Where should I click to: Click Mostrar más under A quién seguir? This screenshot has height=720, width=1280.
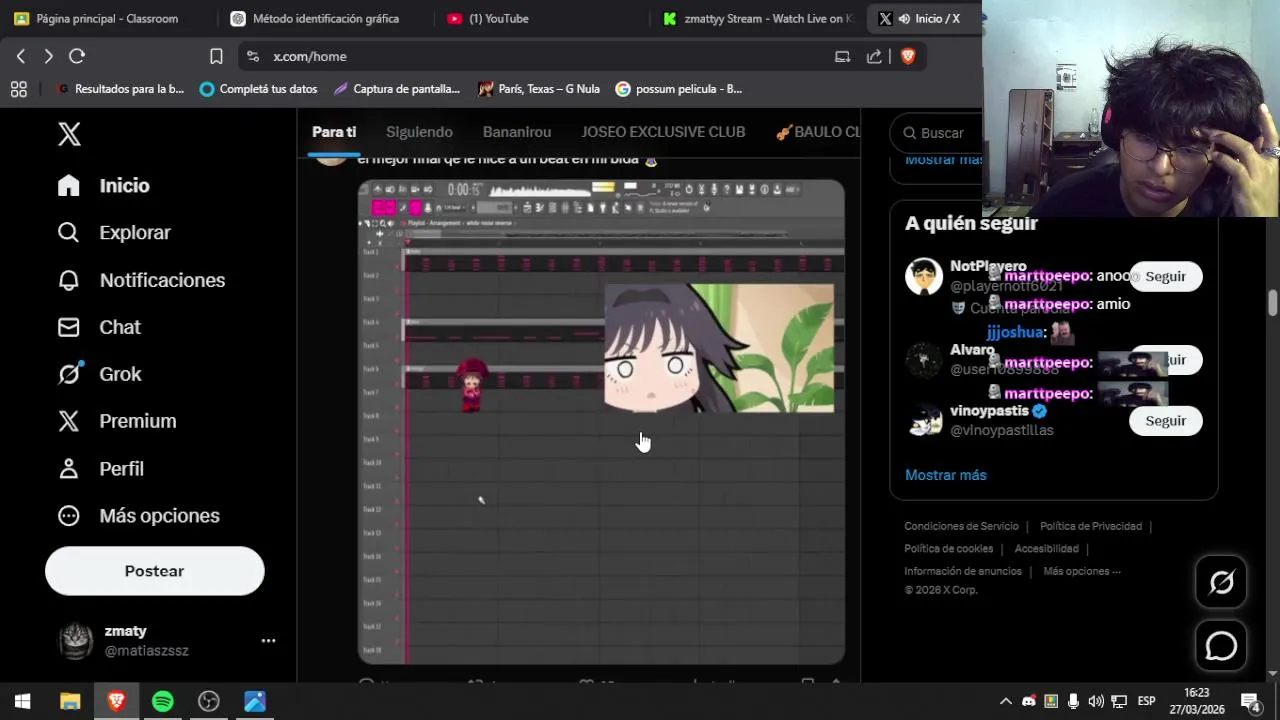coord(945,475)
